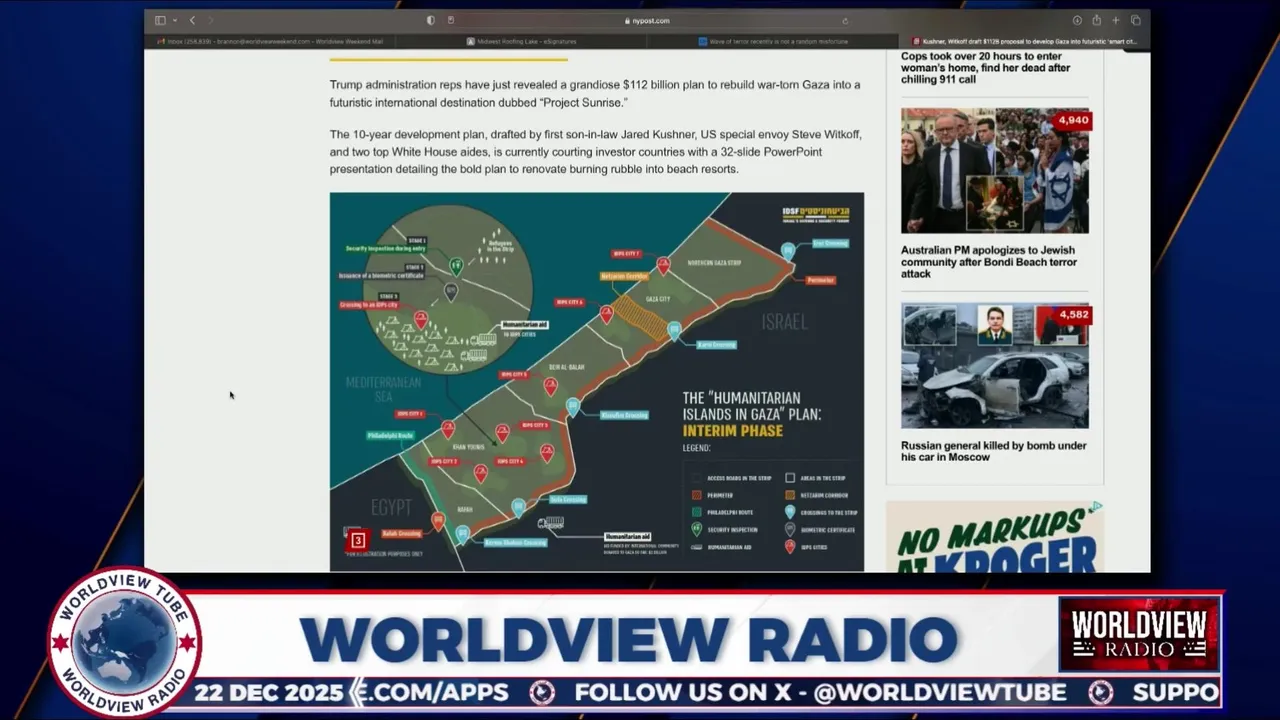The height and width of the screenshot is (720, 1280).
Task: Select the Kushner, Witkoff draft proposal tab
Action: coord(1024,41)
